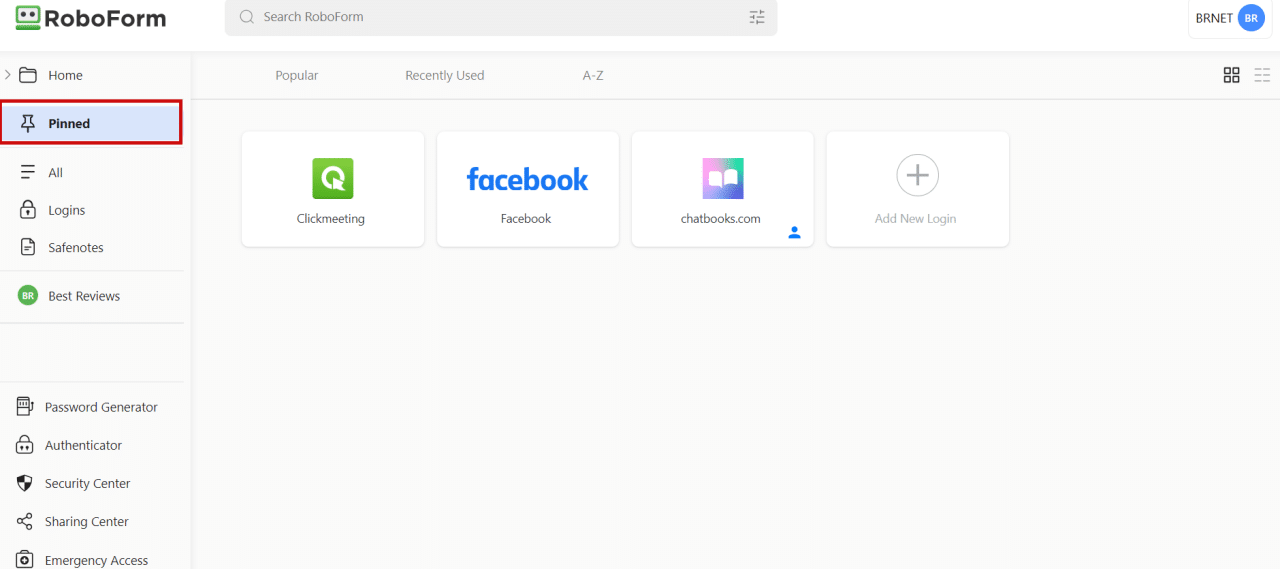Click the RoboForm logo
1280x569 pixels.
(x=91, y=18)
